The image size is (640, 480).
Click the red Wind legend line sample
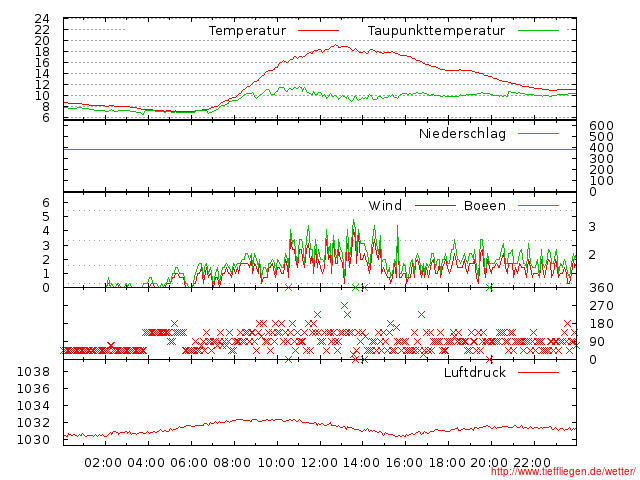click(435, 206)
